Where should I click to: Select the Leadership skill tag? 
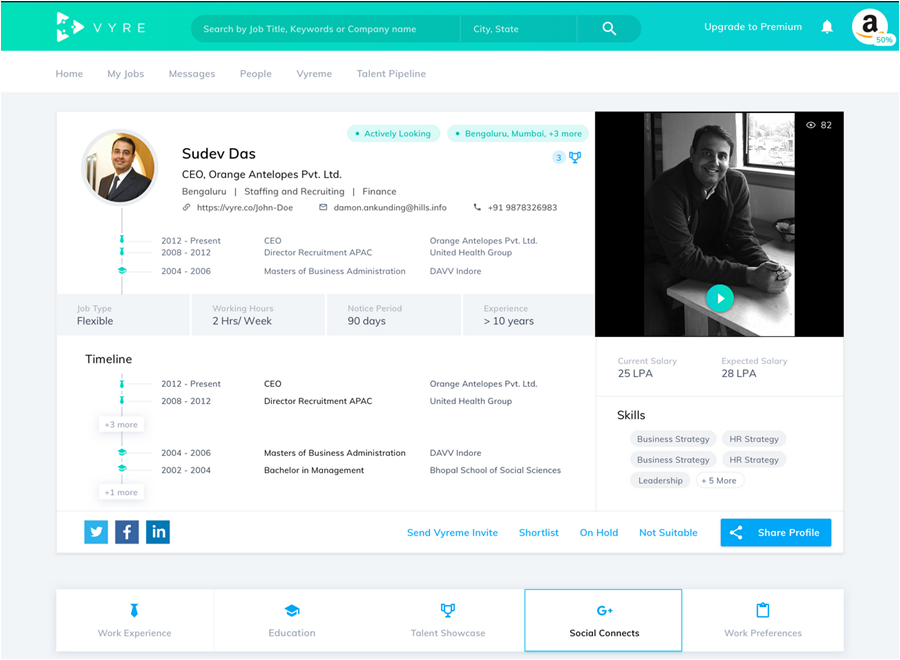click(660, 480)
